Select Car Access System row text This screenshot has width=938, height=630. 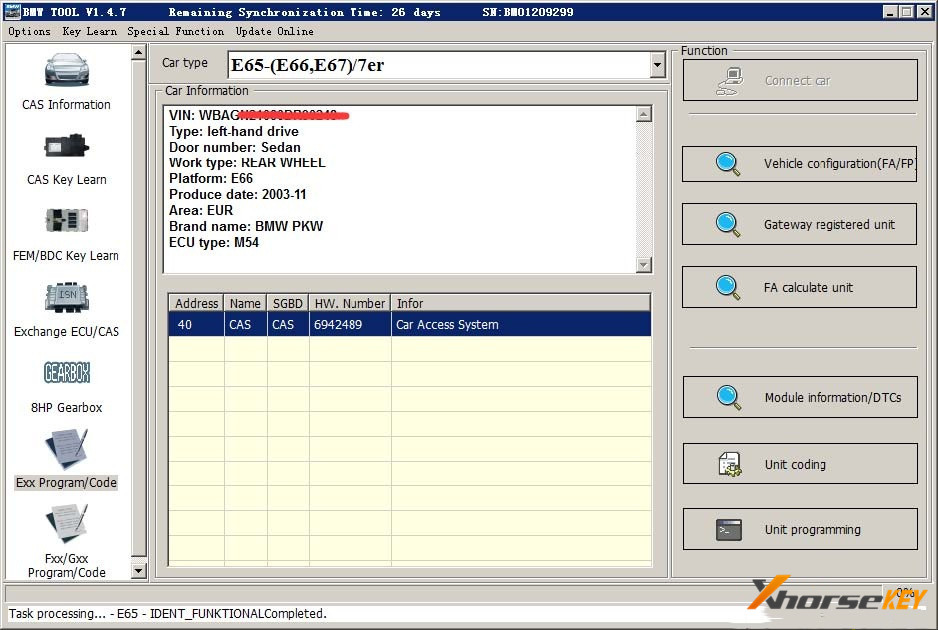(447, 324)
